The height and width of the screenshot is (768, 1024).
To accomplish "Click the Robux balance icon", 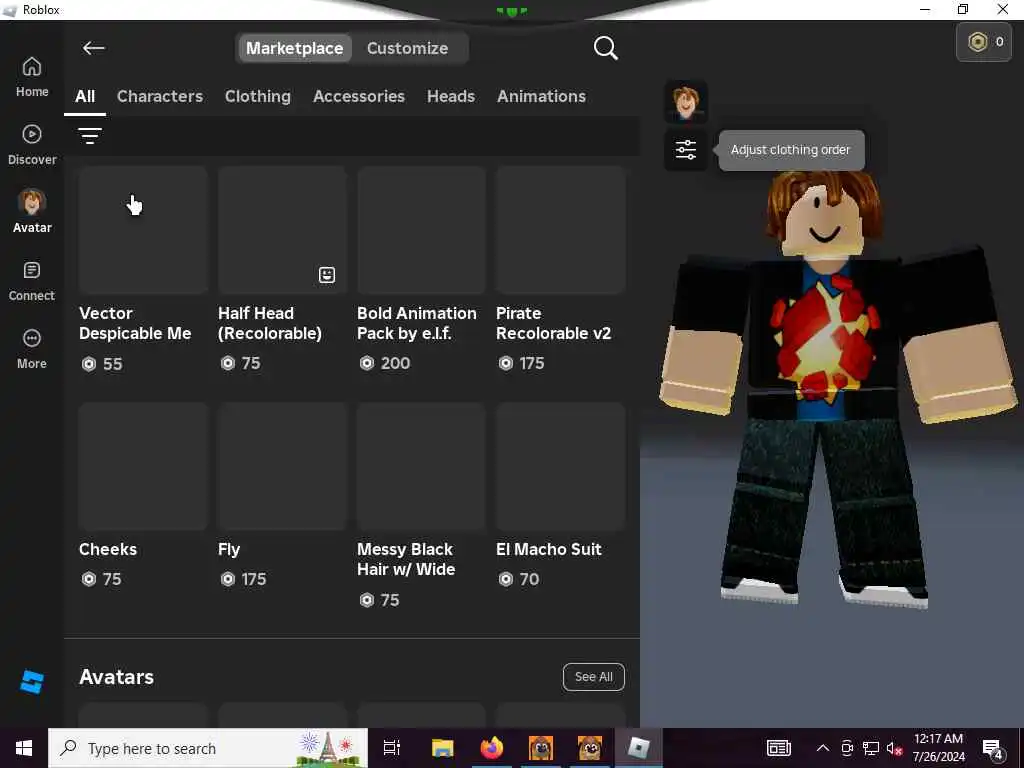I will tap(977, 42).
